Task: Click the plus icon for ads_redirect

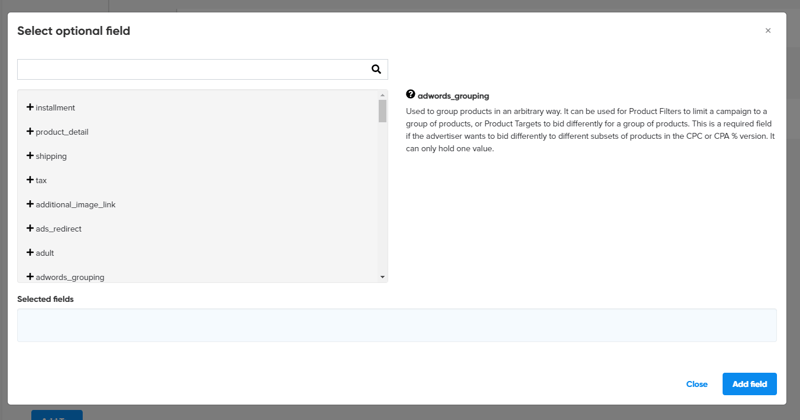Action: [x=30, y=228]
